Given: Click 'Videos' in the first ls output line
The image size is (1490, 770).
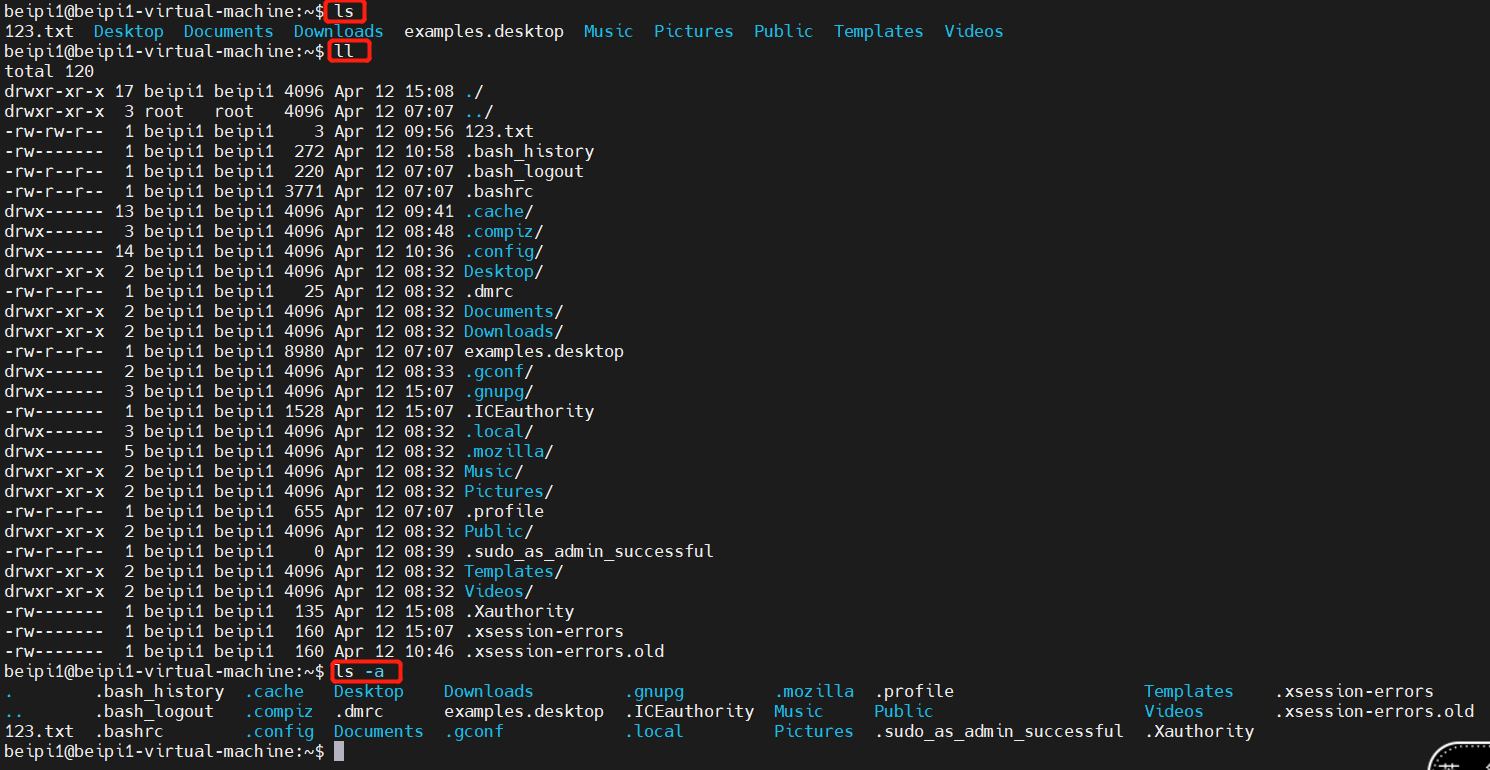Looking at the screenshot, I should 974,31.
